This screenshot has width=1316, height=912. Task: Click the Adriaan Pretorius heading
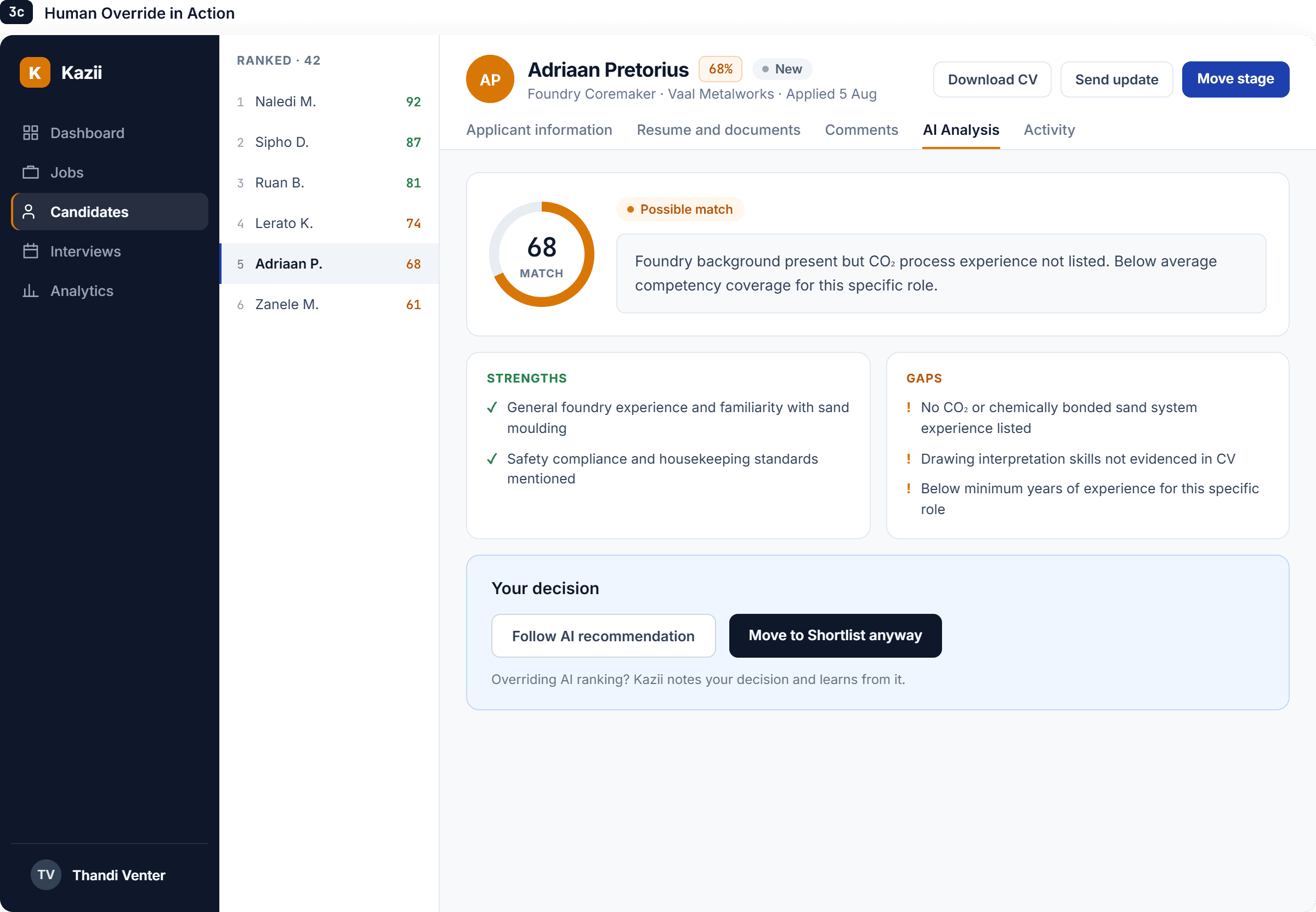(x=608, y=69)
